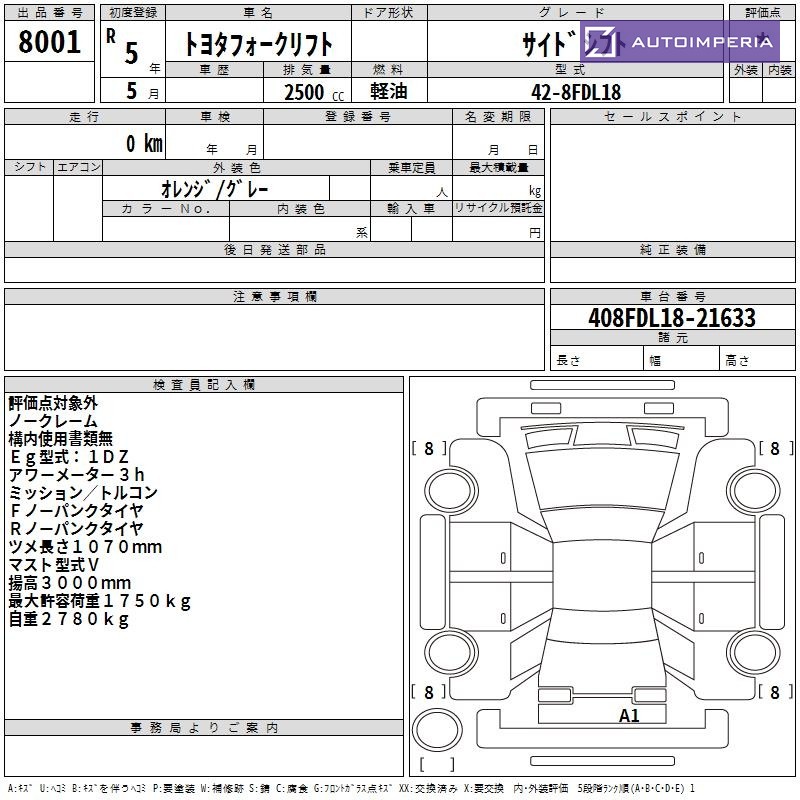
Task: Click the "シフト" label
Action: click(30, 167)
